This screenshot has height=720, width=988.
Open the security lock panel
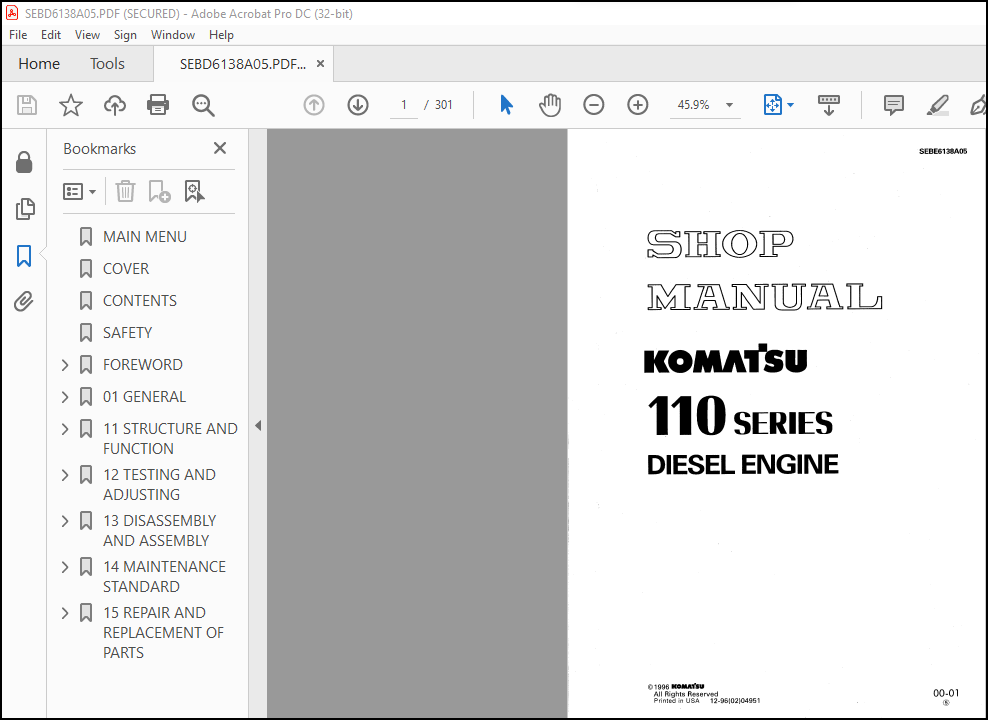pos(24,162)
